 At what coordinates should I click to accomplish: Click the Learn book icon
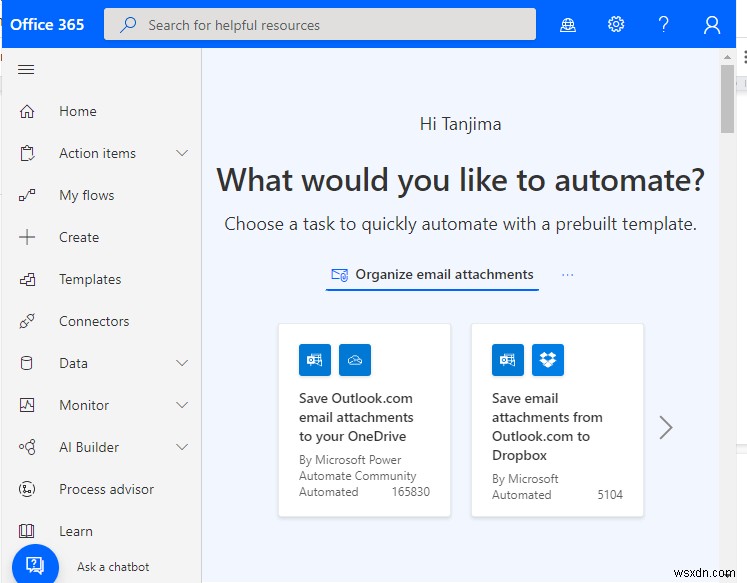tap(27, 531)
